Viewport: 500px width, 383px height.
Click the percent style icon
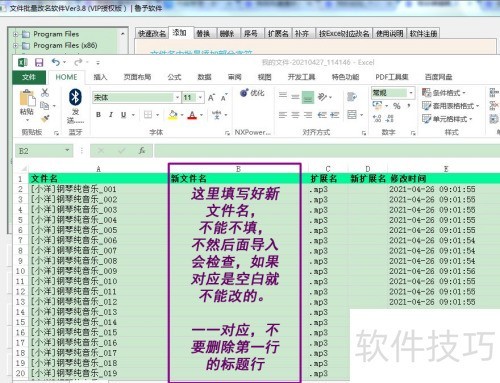pos(397,106)
